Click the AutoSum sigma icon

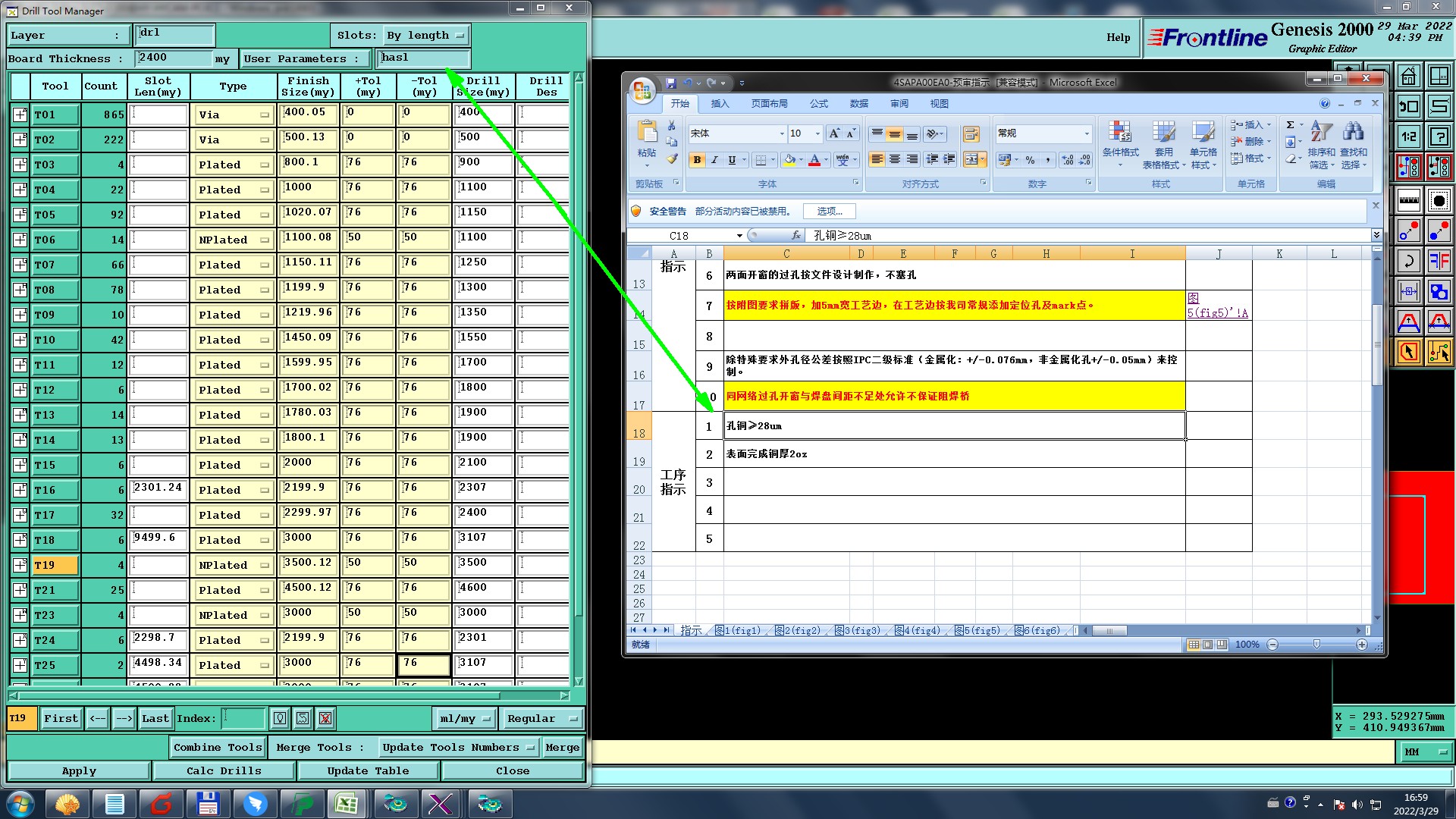(1290, 125)
